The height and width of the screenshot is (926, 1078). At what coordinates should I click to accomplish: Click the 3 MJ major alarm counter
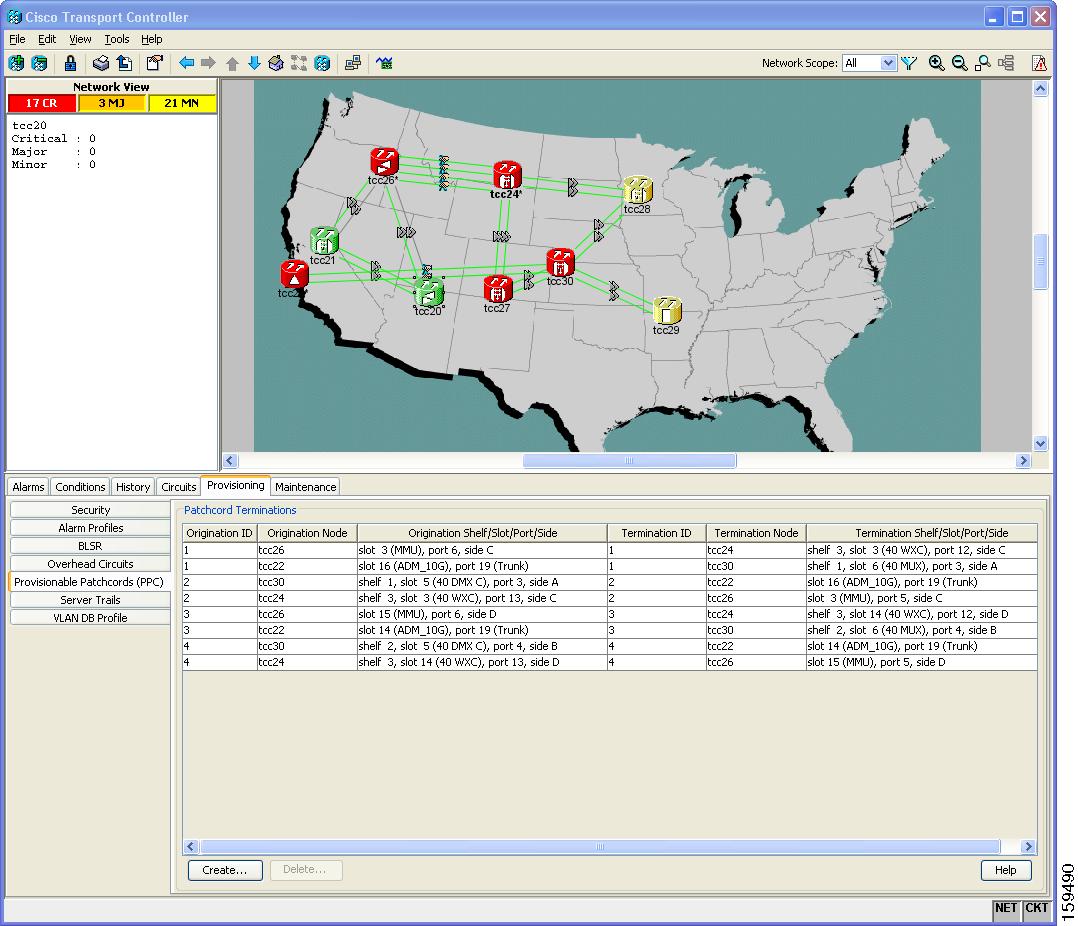[x=111, y=103]
